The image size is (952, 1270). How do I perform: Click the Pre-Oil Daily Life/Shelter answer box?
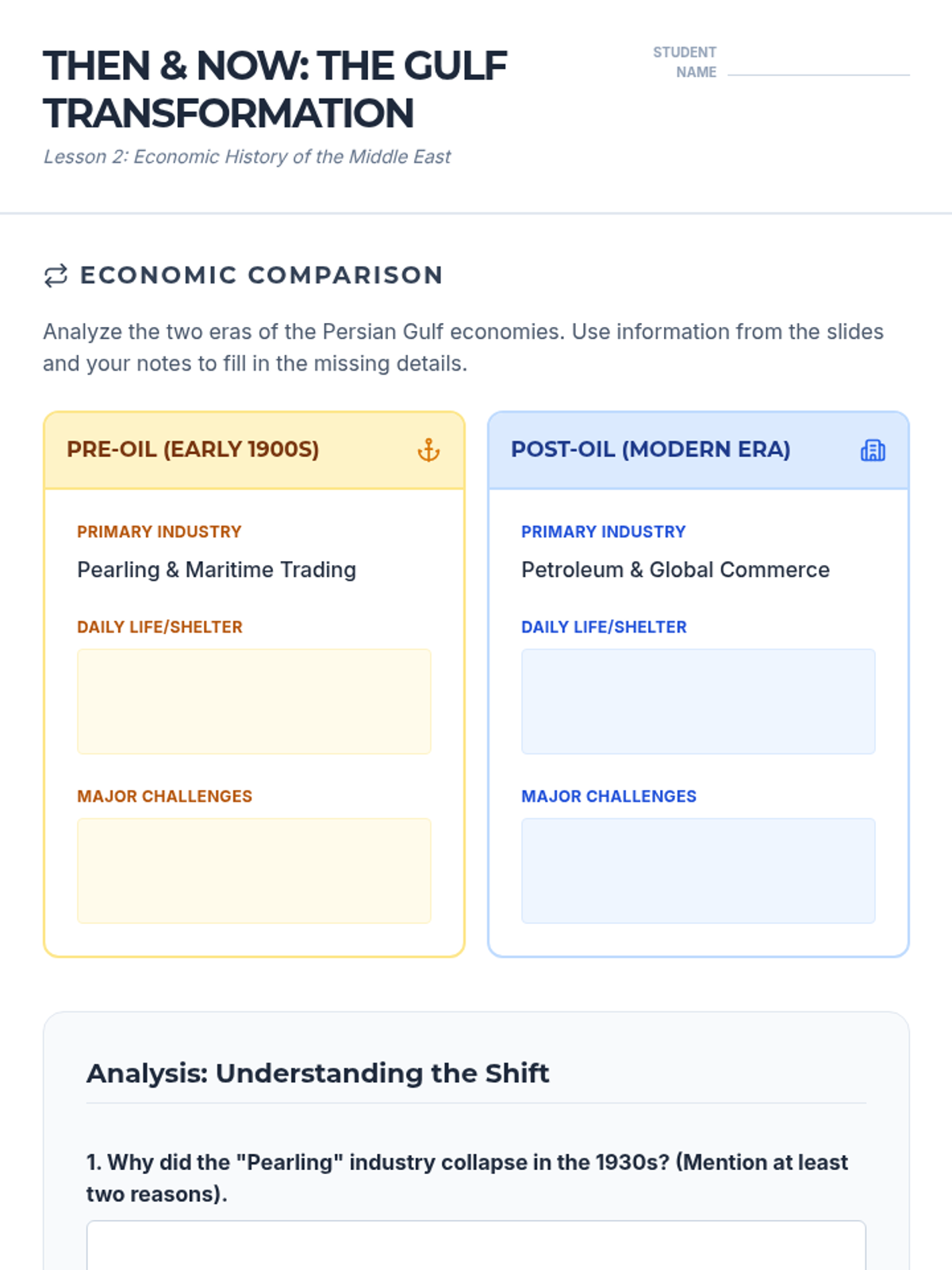coord(254,701)
